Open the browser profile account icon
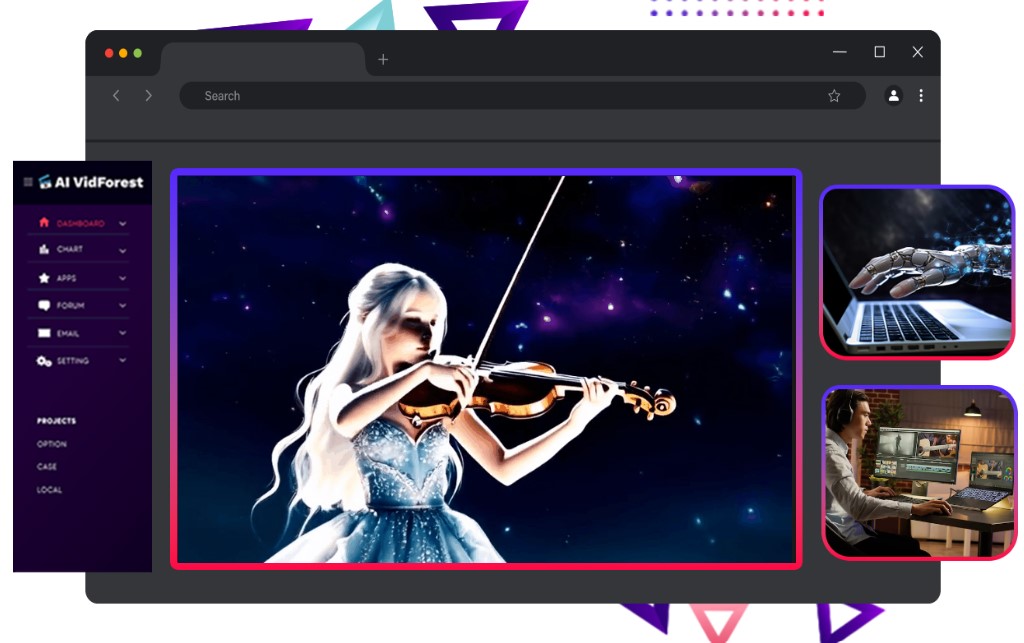The height and width of the screenshot is (643, 1024). pos(893,96)
